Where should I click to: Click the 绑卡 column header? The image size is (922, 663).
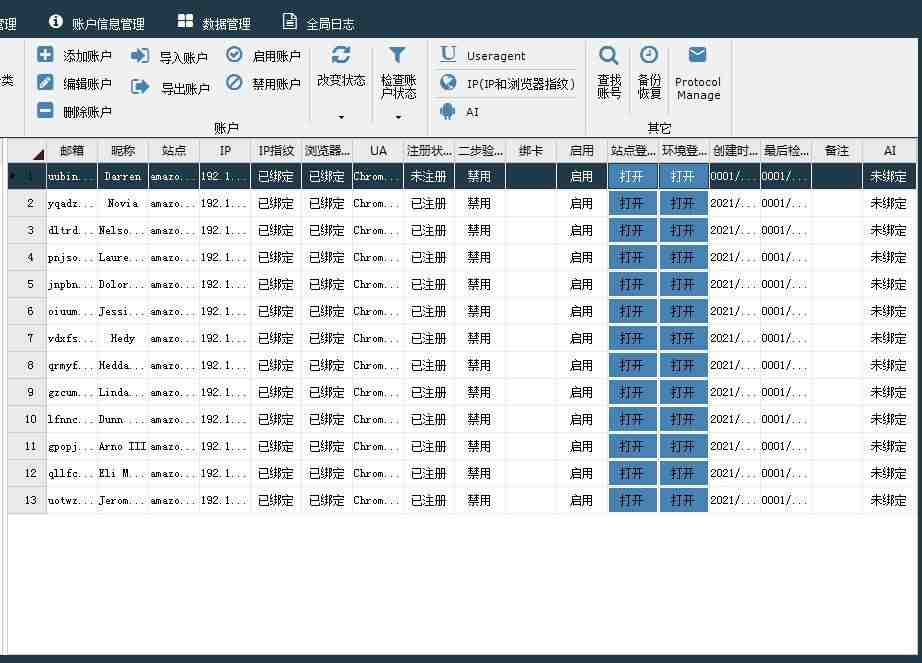tap(531, 151)
